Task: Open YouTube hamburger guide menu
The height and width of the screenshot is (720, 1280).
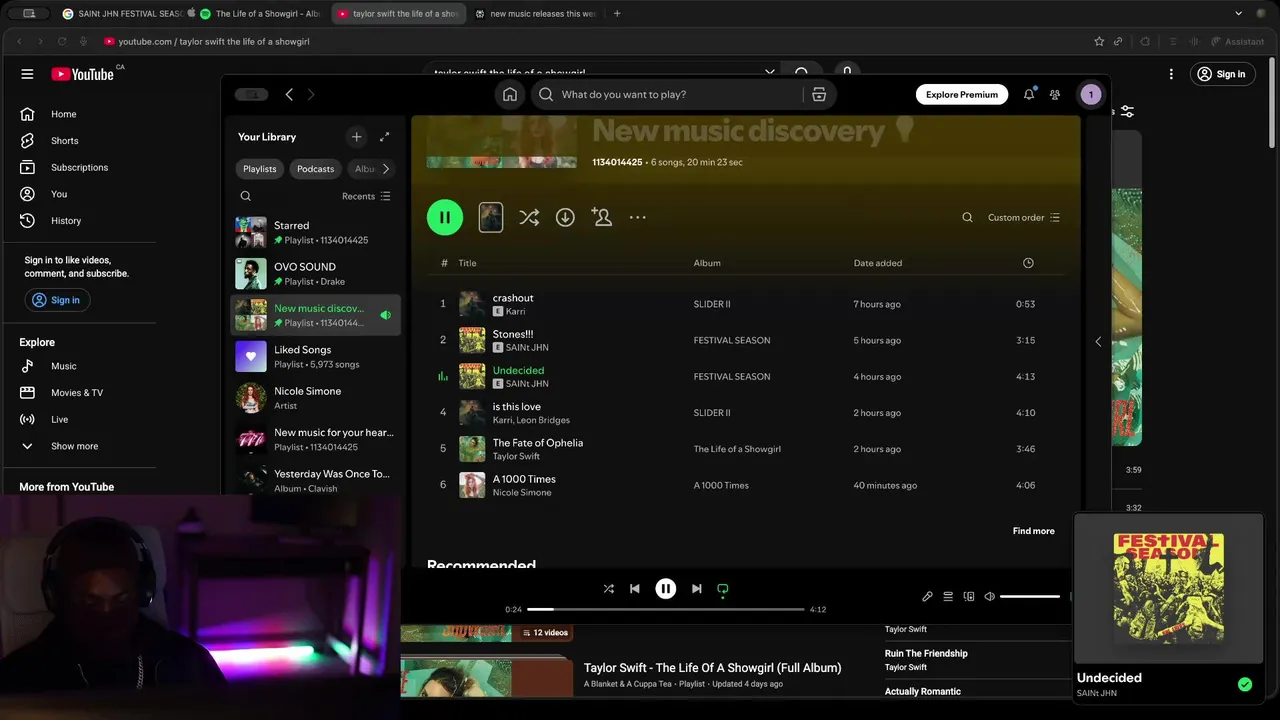Action: [27, 74]
